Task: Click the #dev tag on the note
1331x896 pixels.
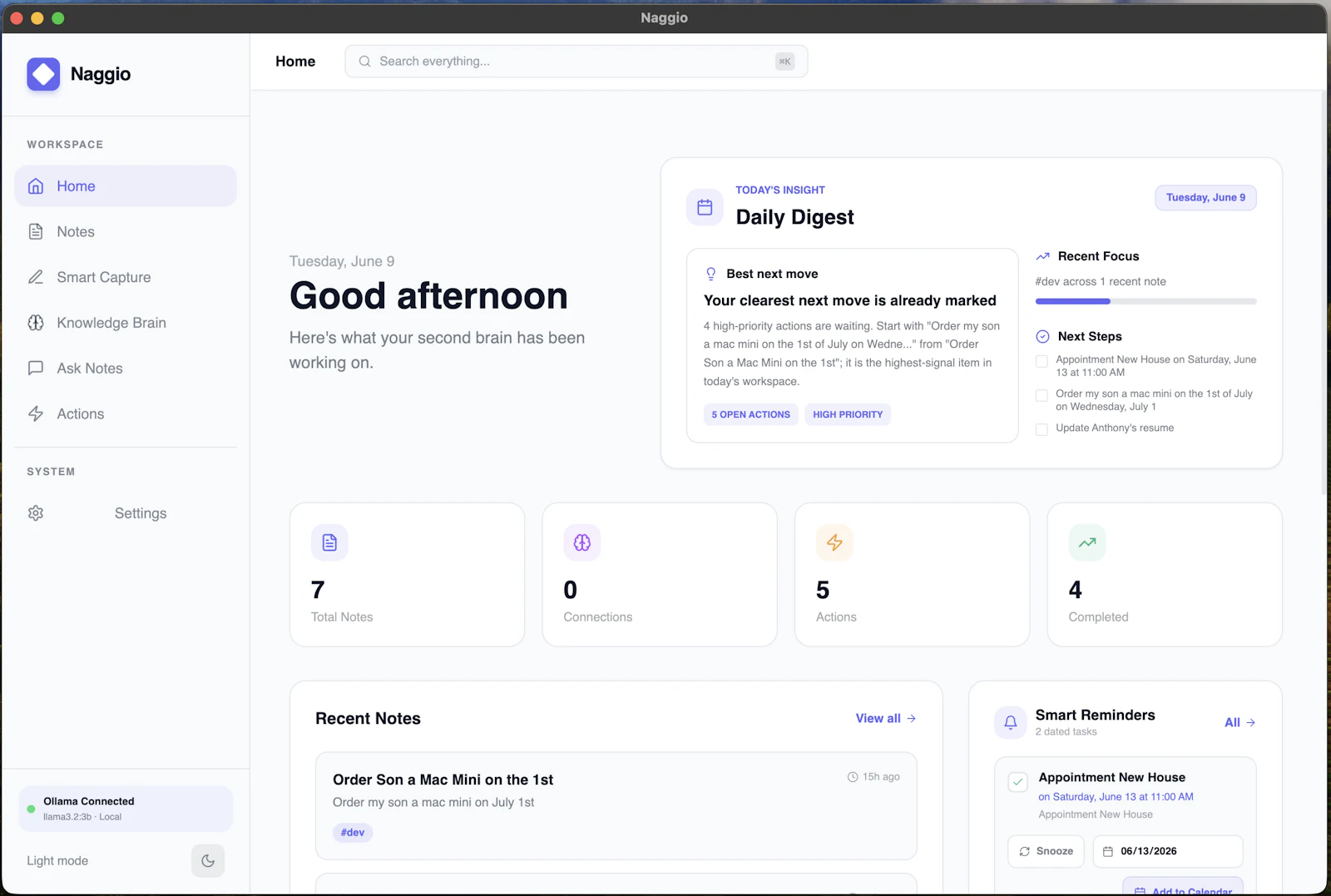Action: (x=353, y=833)
